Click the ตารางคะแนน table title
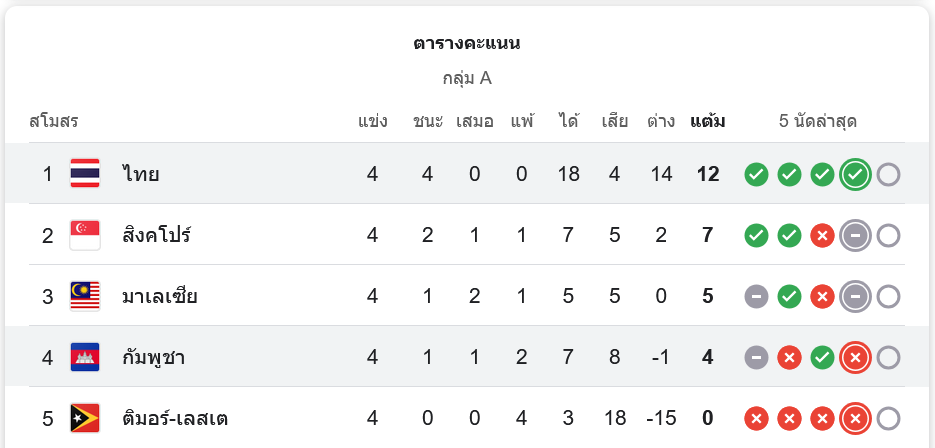Viewport: 935px width, 448px height. [x=467, y=44]
